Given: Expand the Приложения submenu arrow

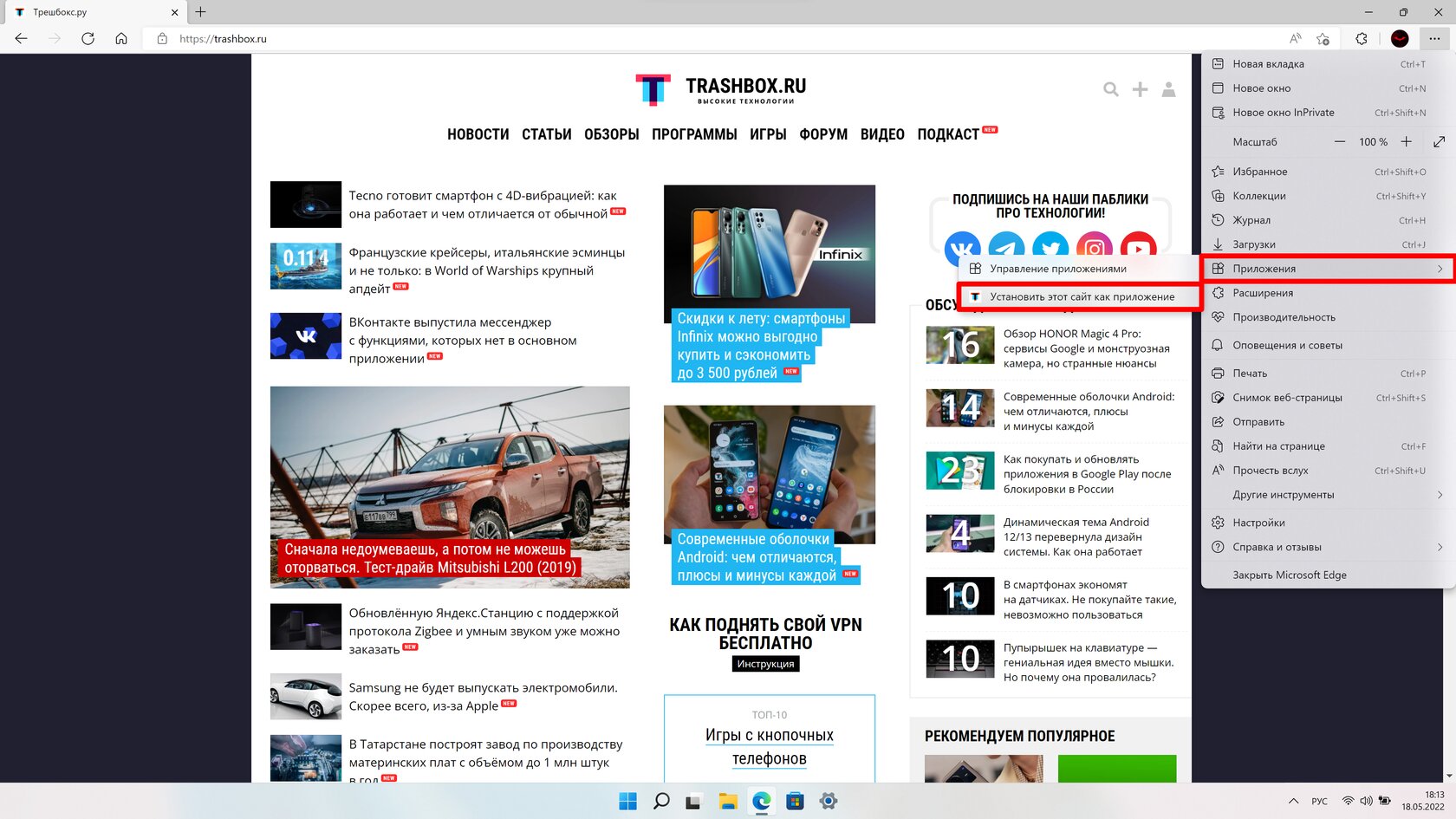Looking at the screenshot, I should 1440,269.
